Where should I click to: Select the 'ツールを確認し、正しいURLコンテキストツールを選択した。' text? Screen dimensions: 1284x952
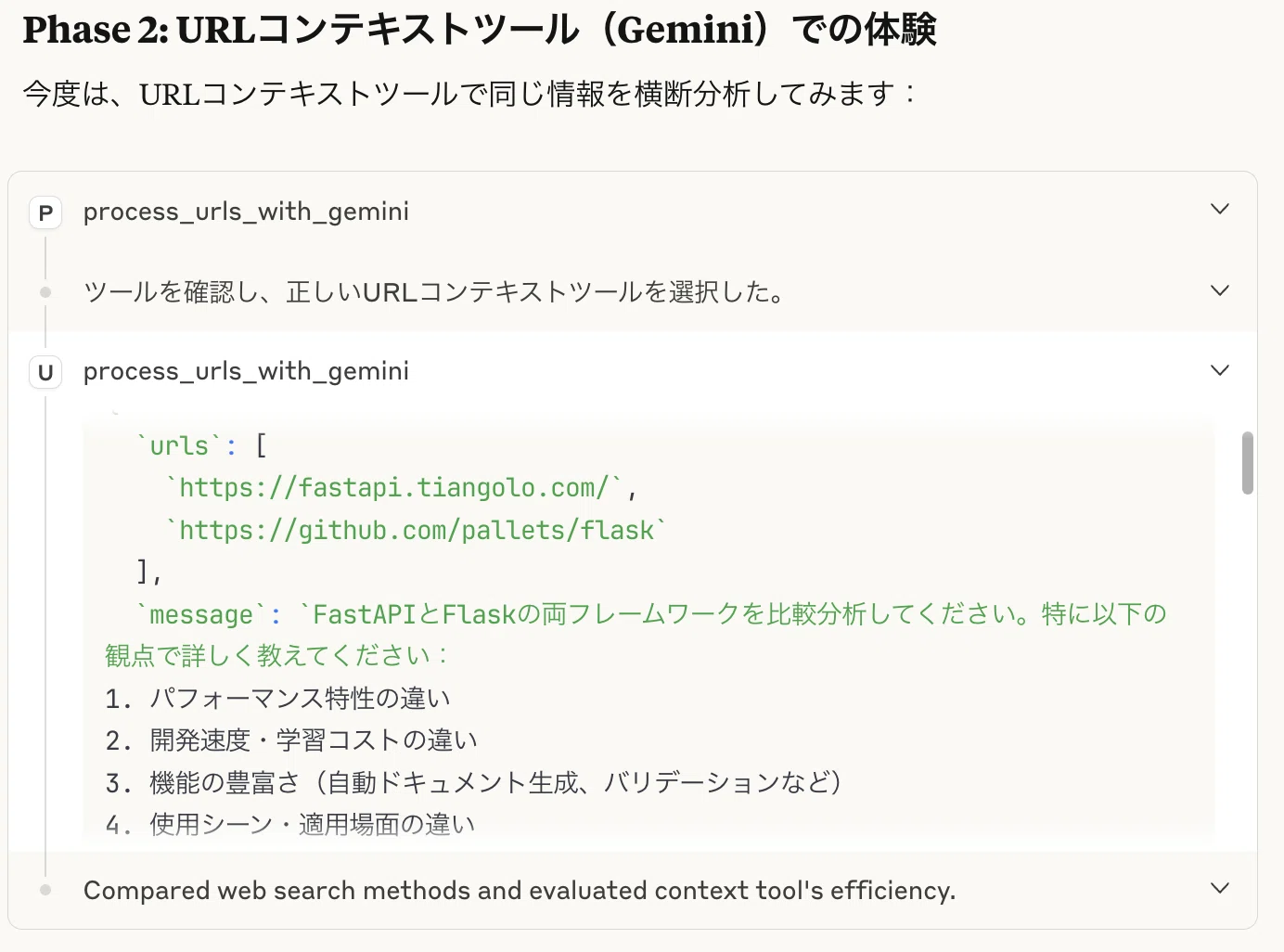click(434, 292)
